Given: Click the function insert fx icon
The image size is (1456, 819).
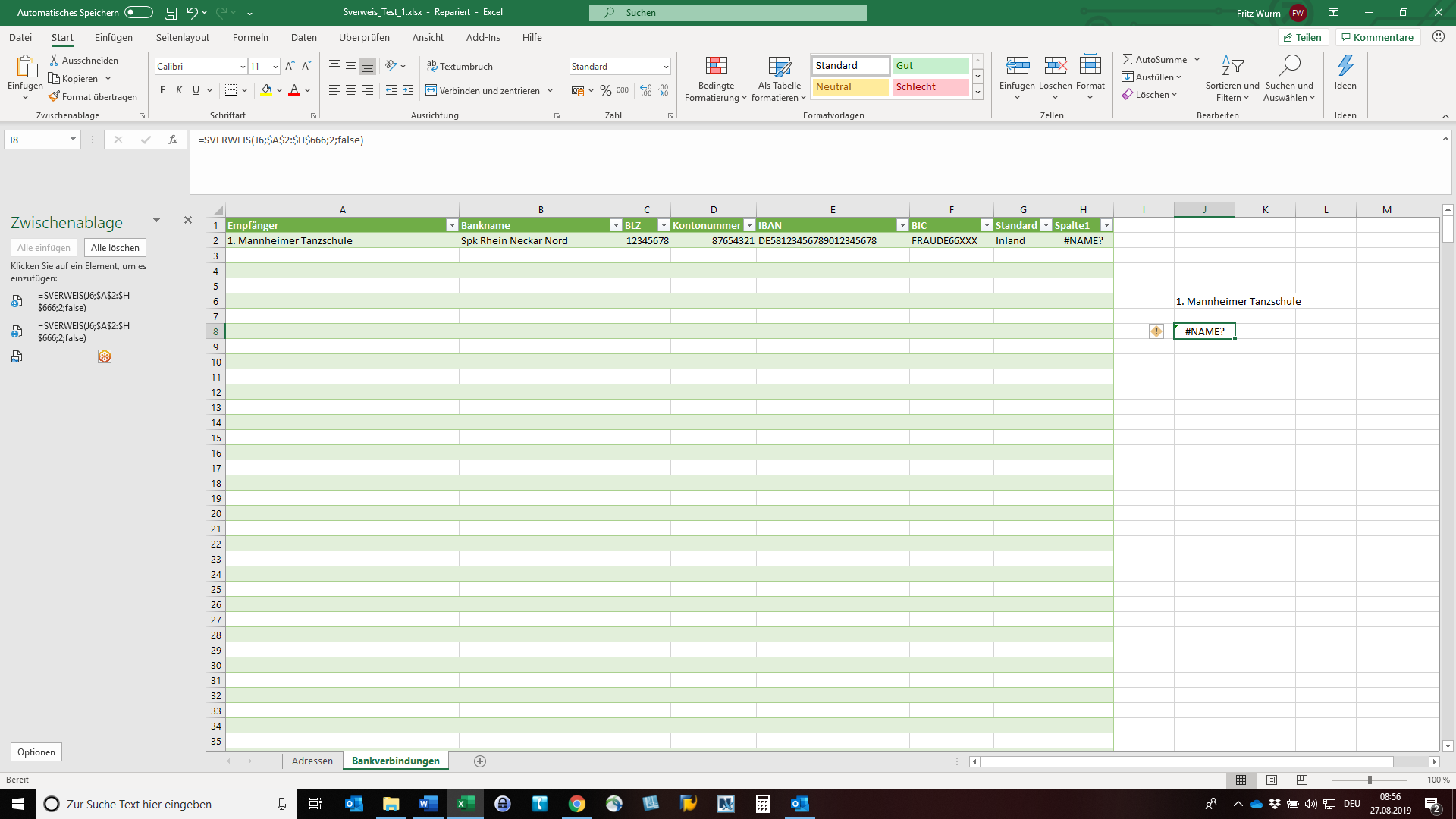Looking at the screenshot, I should pos(173,140).
